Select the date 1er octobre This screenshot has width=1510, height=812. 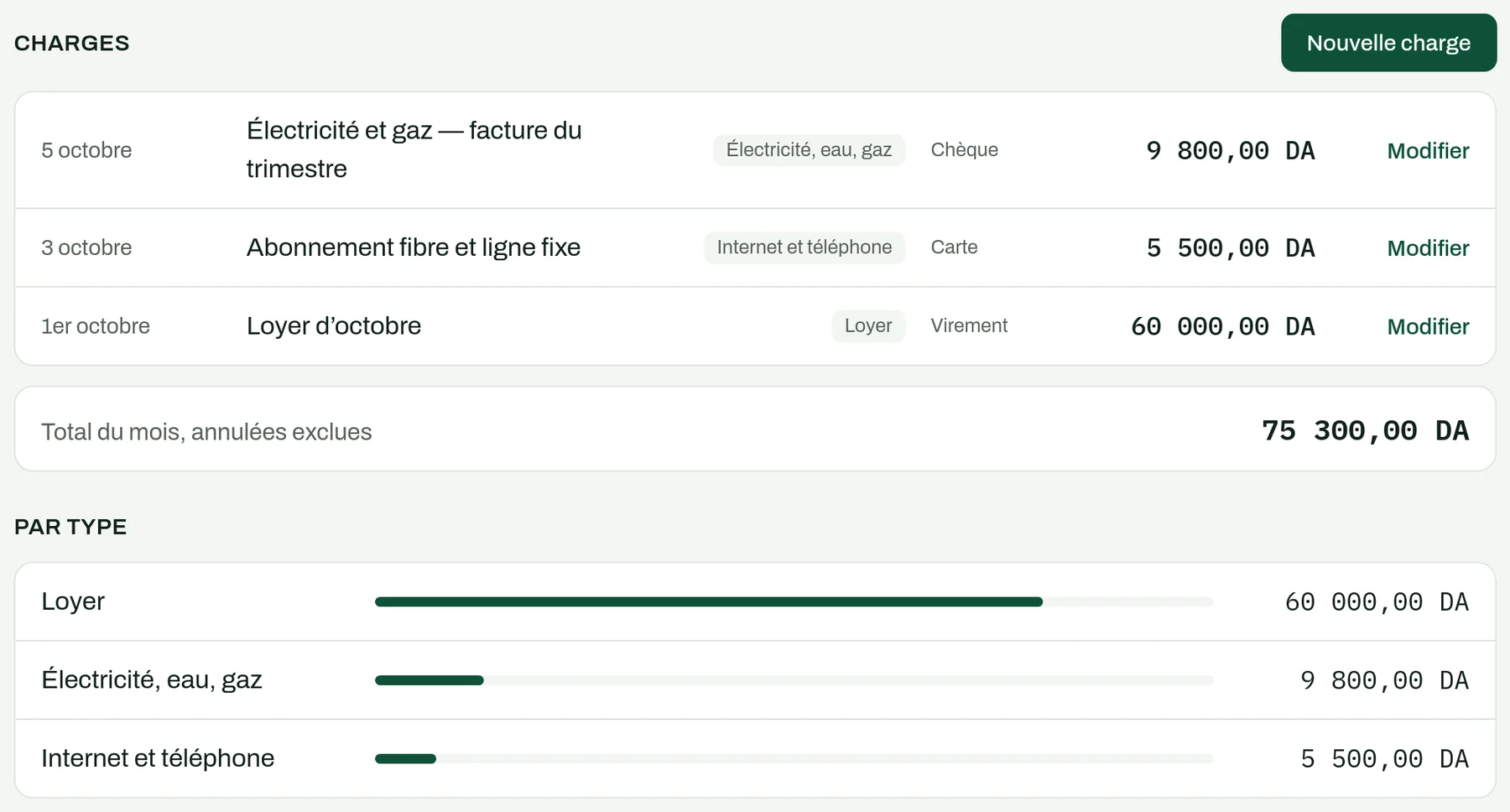pyautogui.click(x=96, y=325)
